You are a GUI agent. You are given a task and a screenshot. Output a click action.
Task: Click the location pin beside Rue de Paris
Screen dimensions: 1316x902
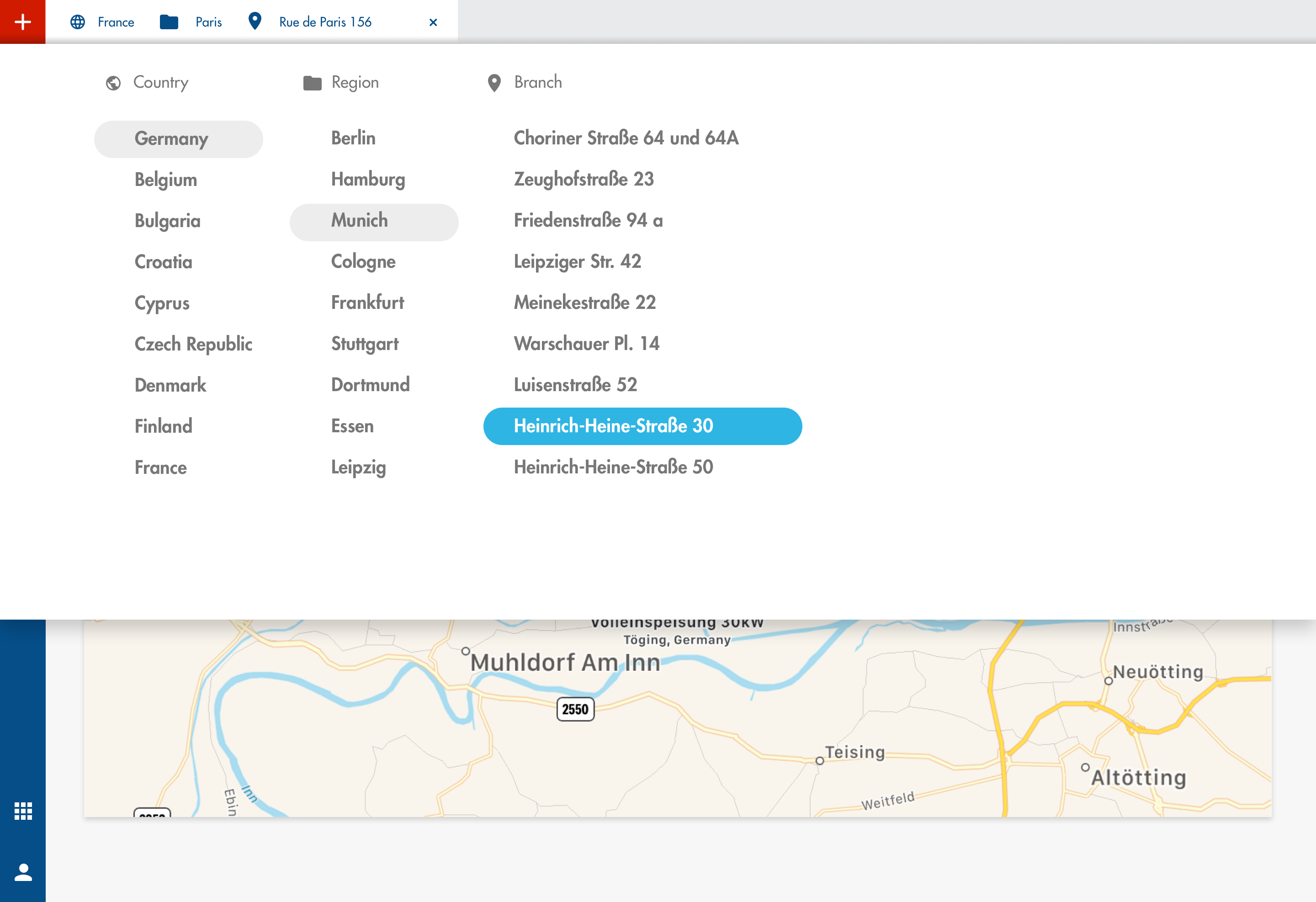click(255, 21)
